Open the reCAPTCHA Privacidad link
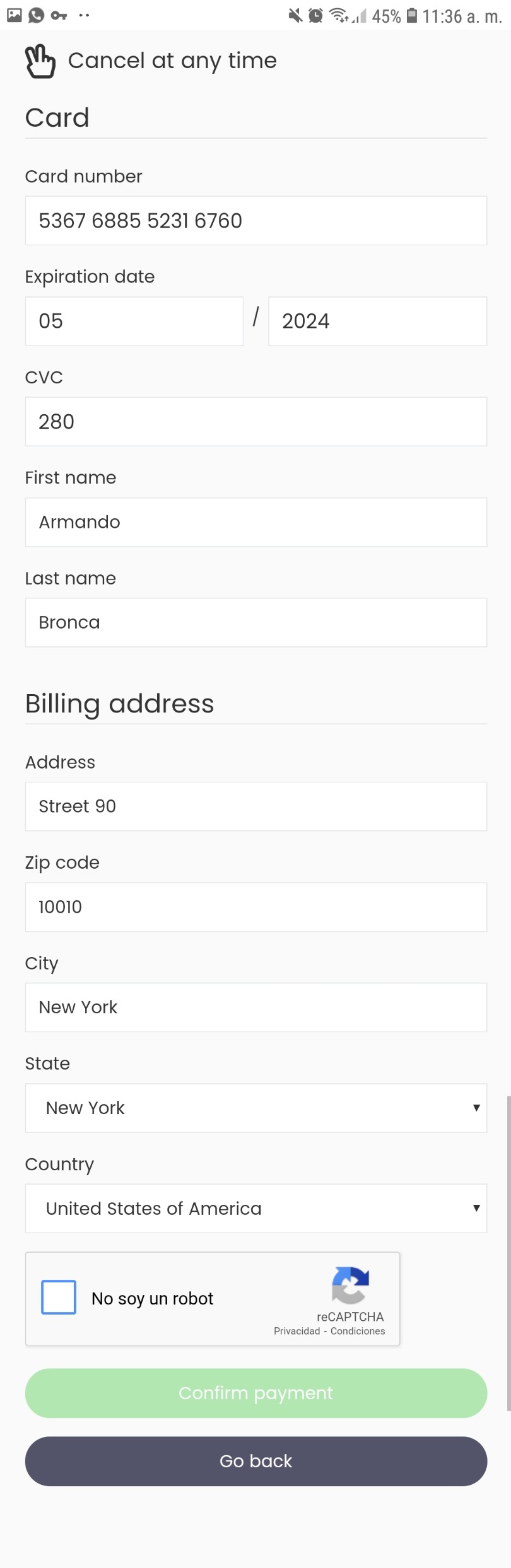Screen dimensions: 511x1568 point(297,1331)
